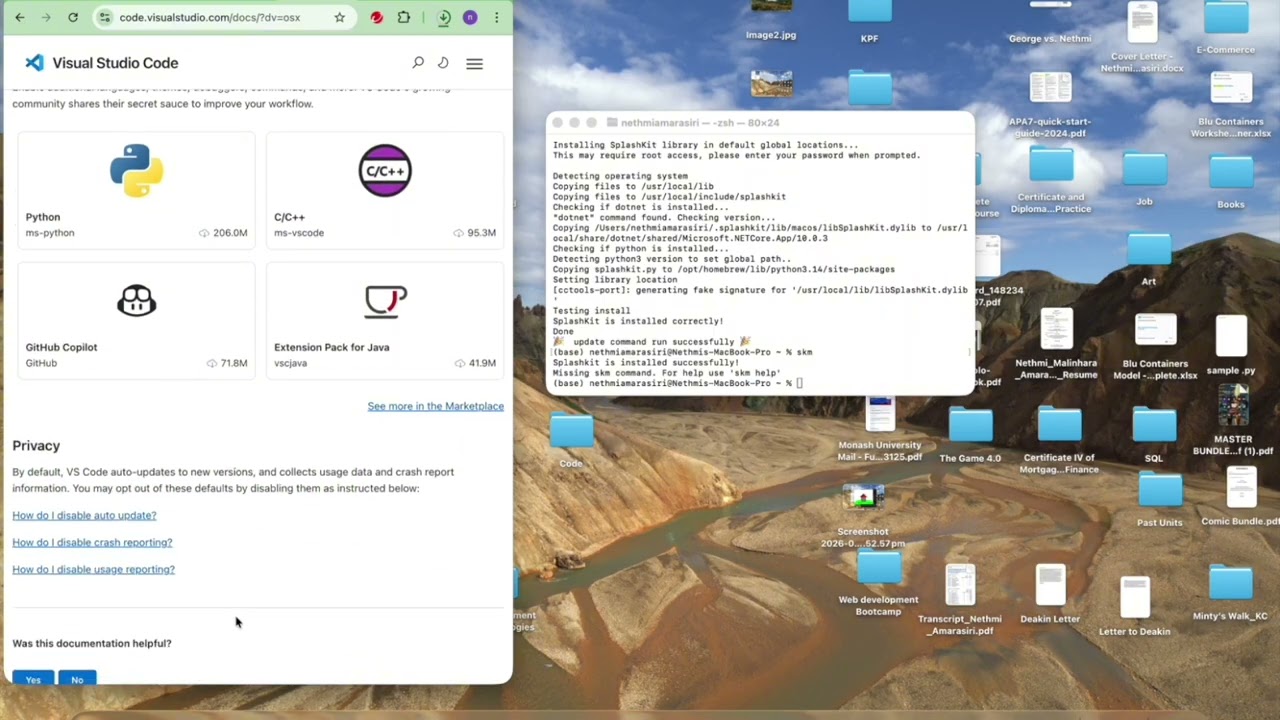The width and height of the screenshot is (1280, 720).
Task: Select Web development Bootcamp folder
Action: point(878,584)
